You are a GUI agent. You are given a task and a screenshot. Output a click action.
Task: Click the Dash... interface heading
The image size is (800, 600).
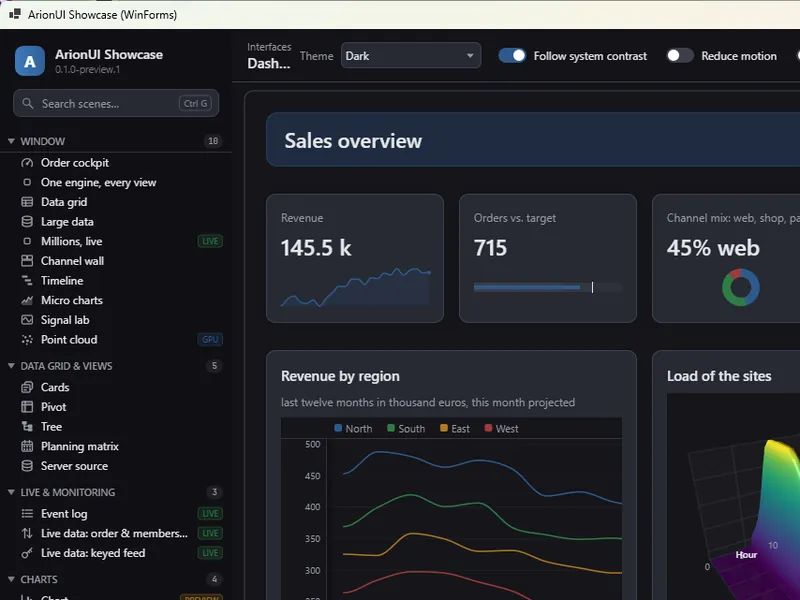tap(269, 64)
